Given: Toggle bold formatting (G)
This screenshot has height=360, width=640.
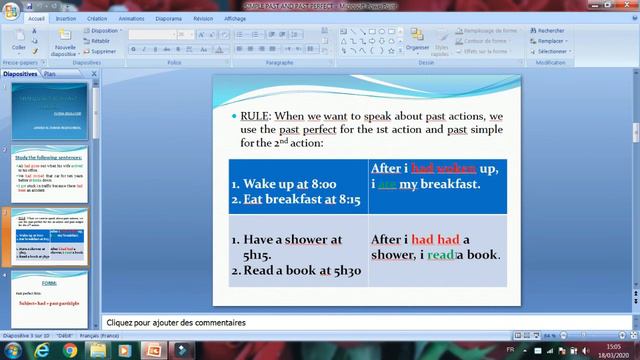Looking at the screenshot, I should [133, 49].
